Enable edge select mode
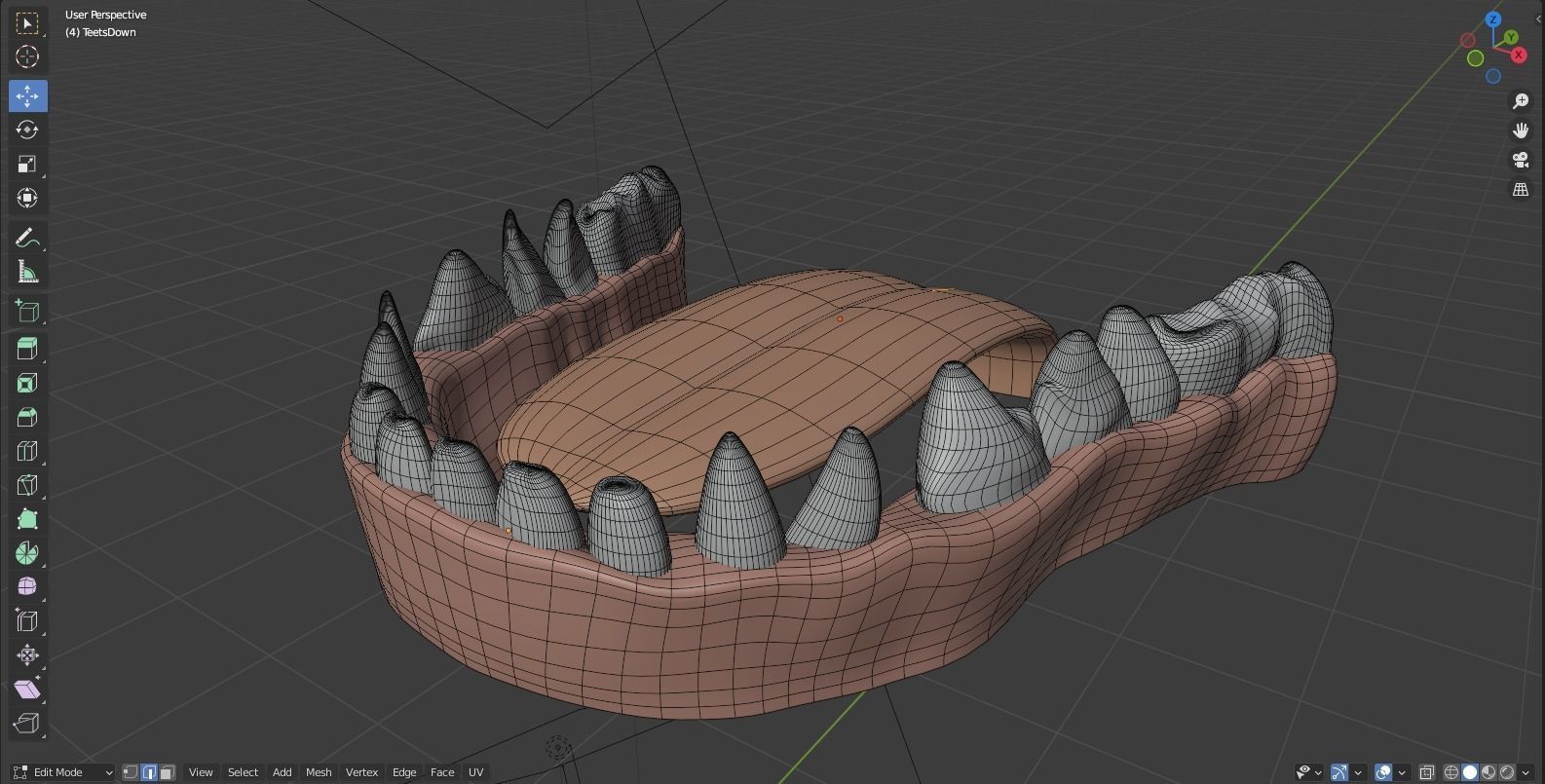The image size is (1545, 784). coord(149,772)
